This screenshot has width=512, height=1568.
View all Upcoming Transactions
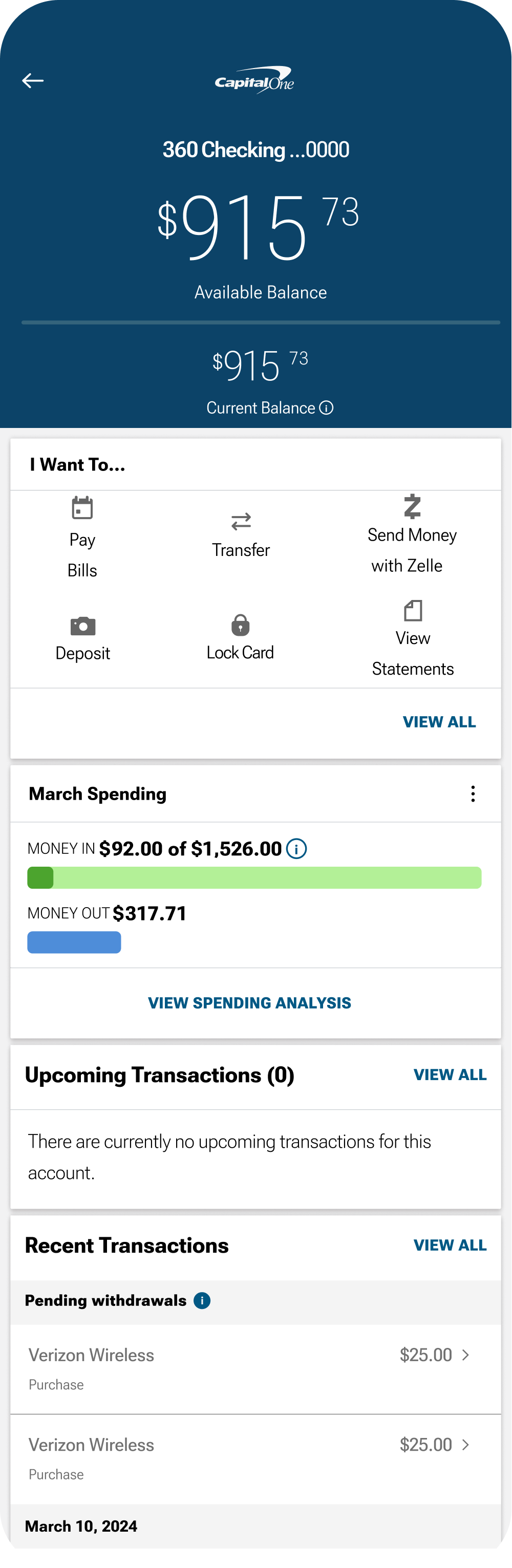(450, 1075)
